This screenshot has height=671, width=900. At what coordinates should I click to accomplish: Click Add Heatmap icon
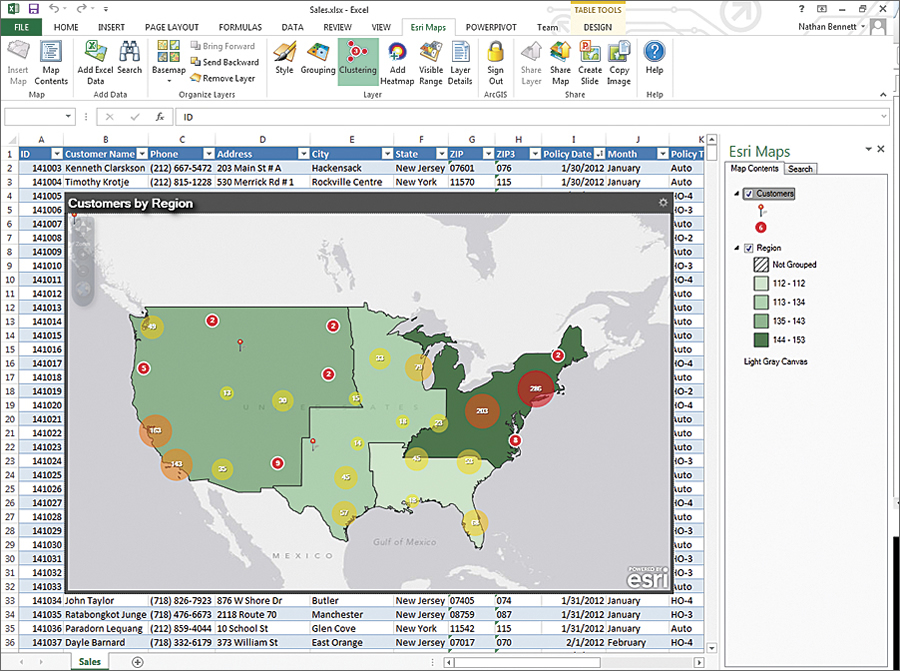[397, 63]
